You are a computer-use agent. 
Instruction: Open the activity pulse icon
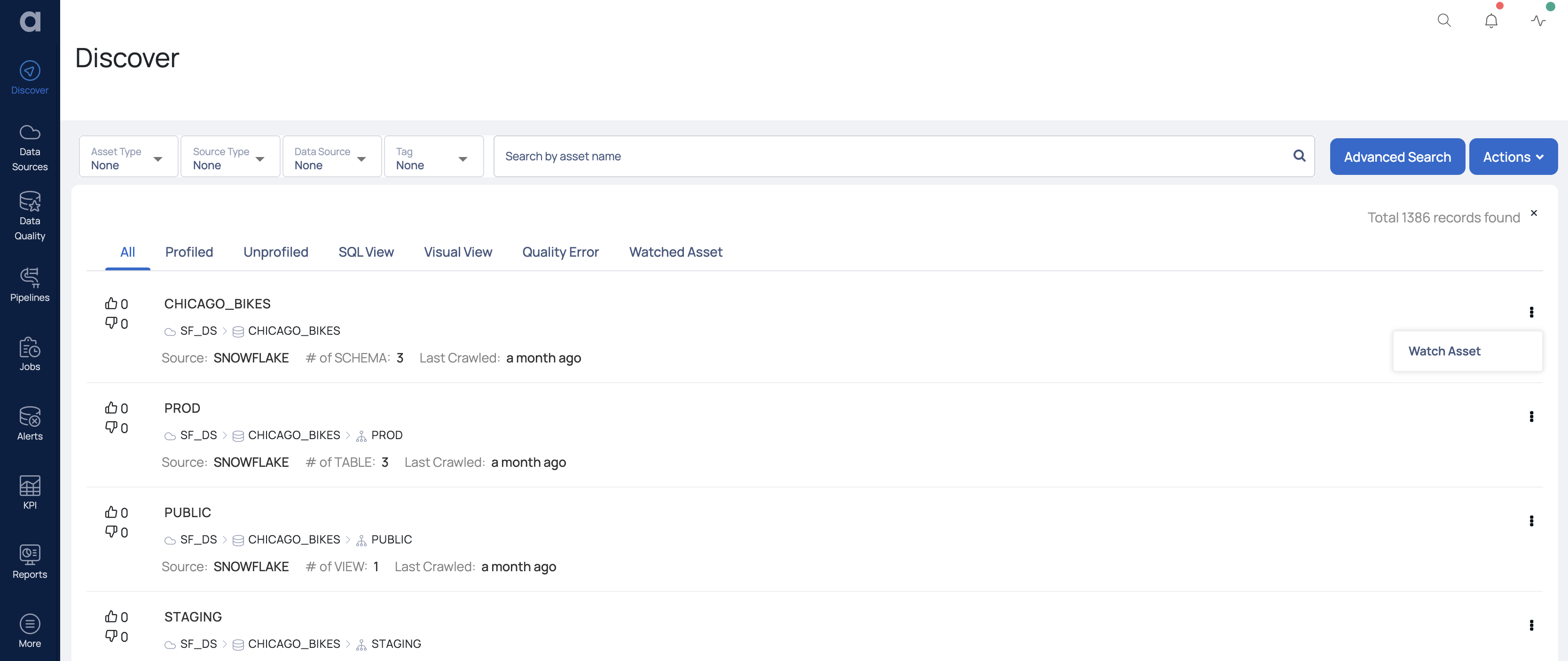1537,21
